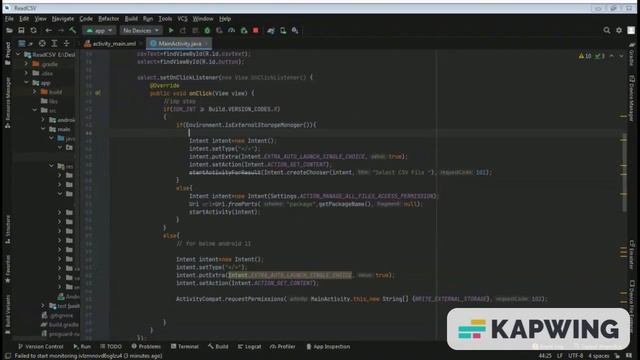640x360 pixels.
Task: Click the warnings indicator showing 10
Action: click(585, 56)
